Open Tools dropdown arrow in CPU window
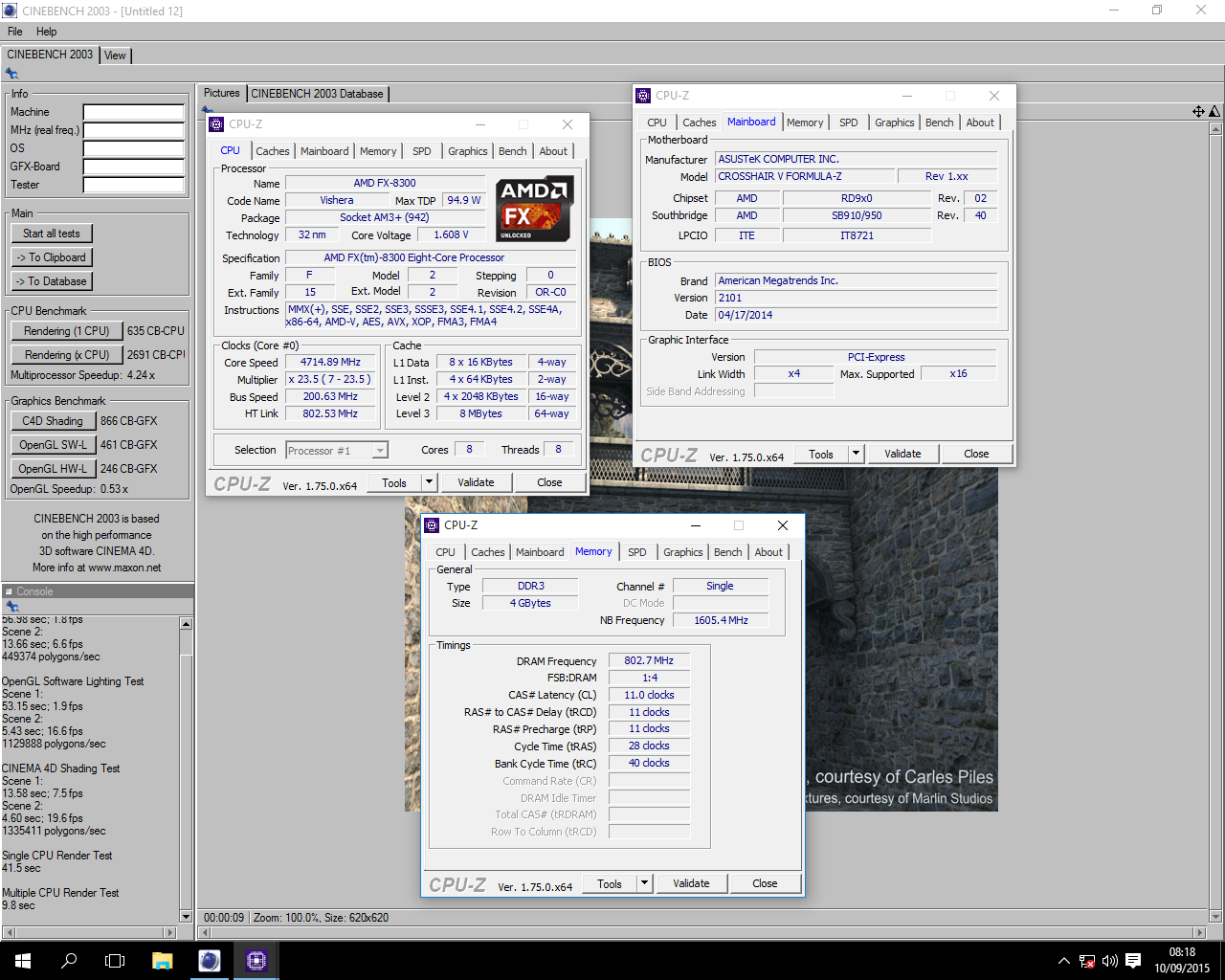The width and height of the screenshot is (1225, 980). [x=429, y=482]
